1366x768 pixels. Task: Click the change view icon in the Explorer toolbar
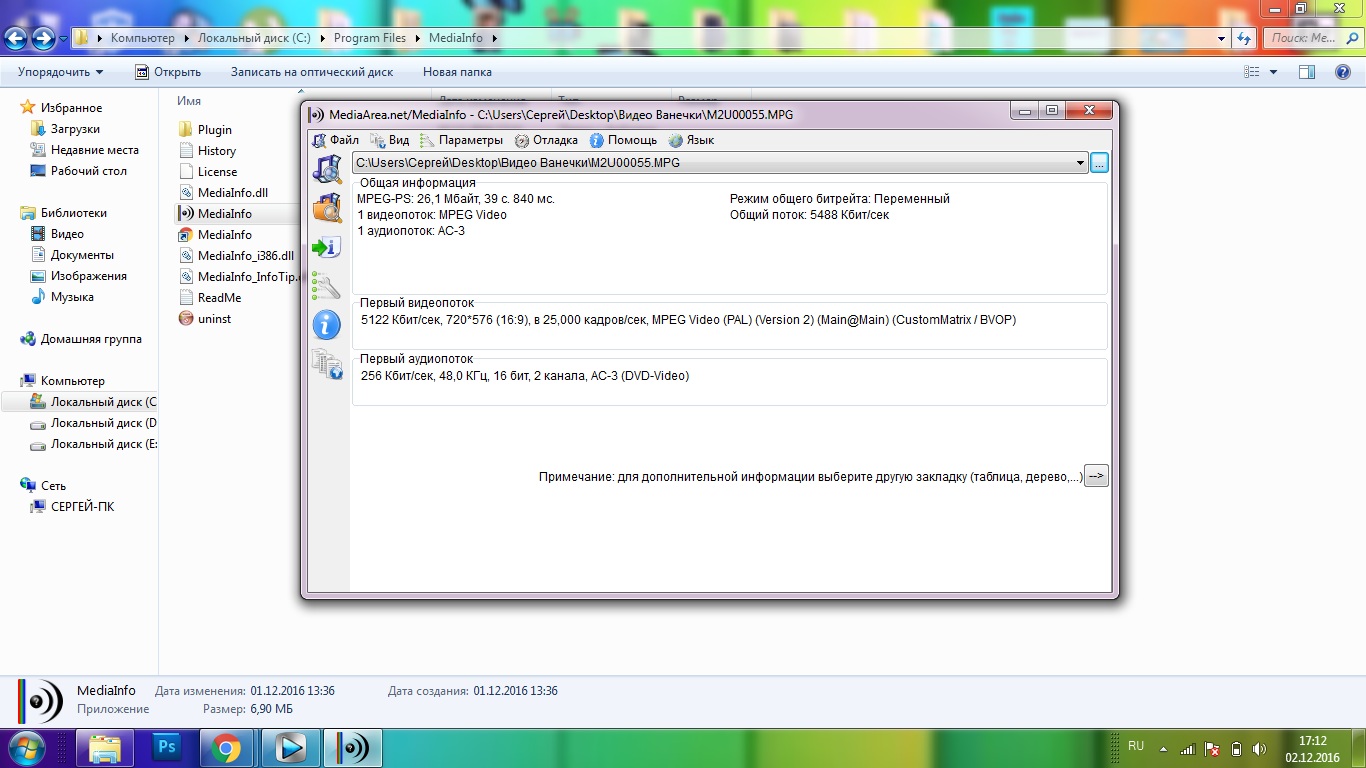pyautogui.click(x=1251, y=72)
